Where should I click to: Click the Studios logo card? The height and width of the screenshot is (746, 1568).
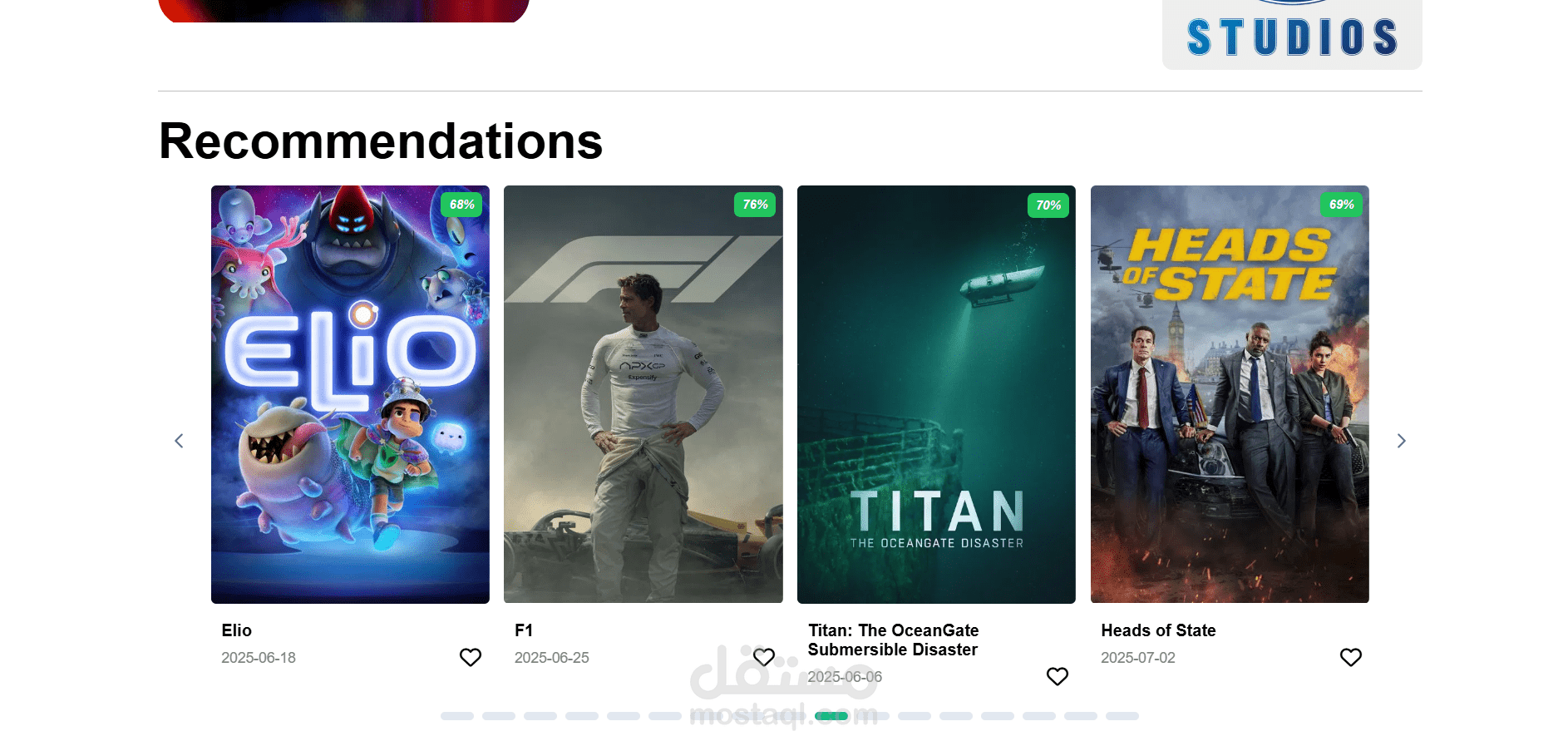(1292, 33)
